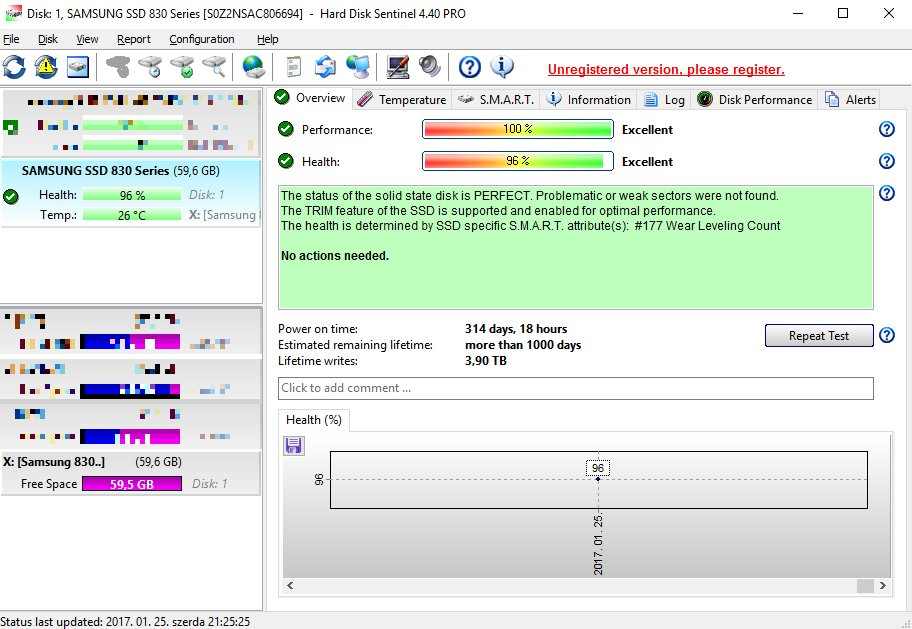Click the 'No actions needed.' status text
Screen dimensions: 912x629
(335, 256)
